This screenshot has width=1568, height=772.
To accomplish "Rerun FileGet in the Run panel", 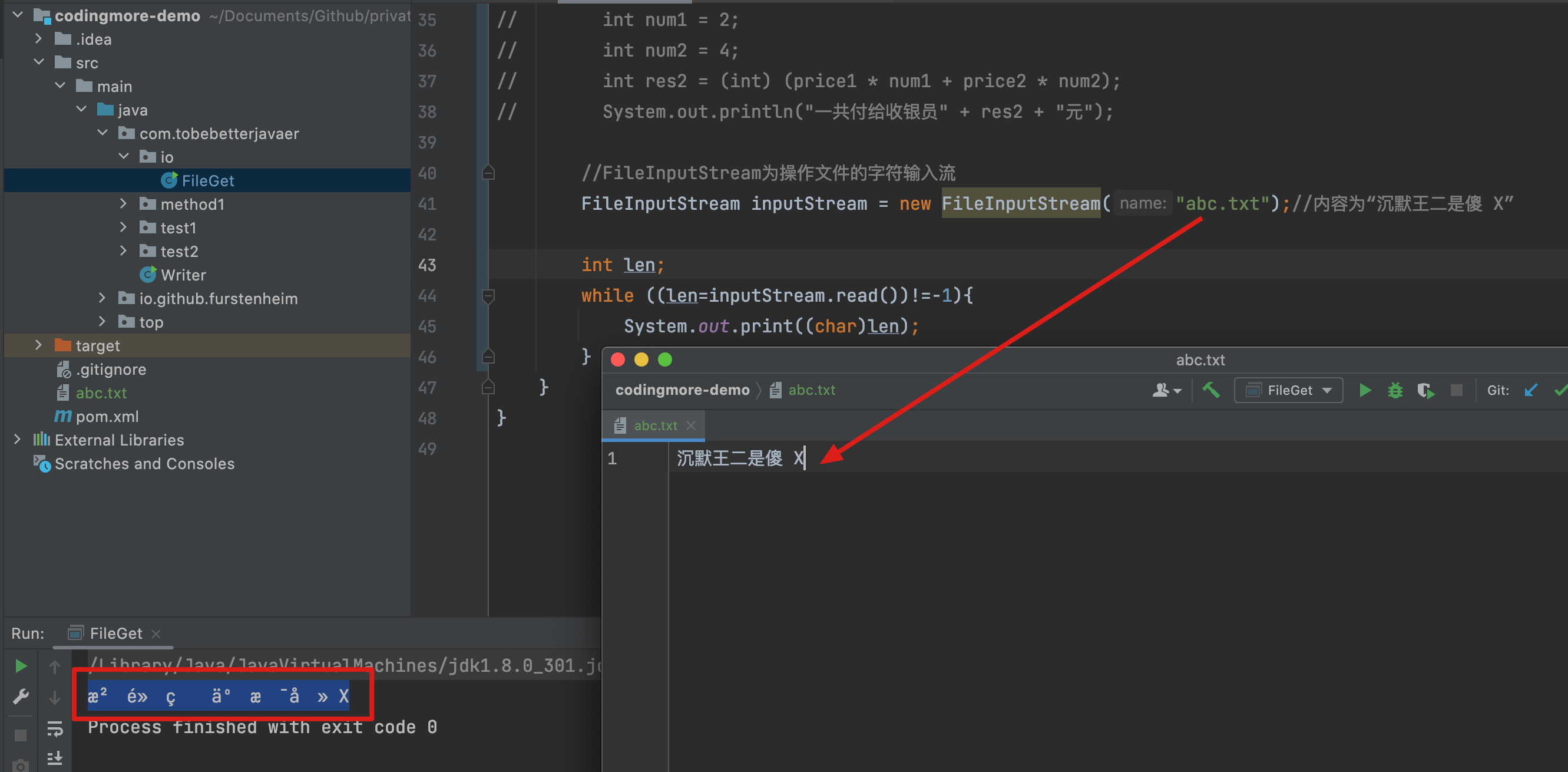I will [20, 666].
